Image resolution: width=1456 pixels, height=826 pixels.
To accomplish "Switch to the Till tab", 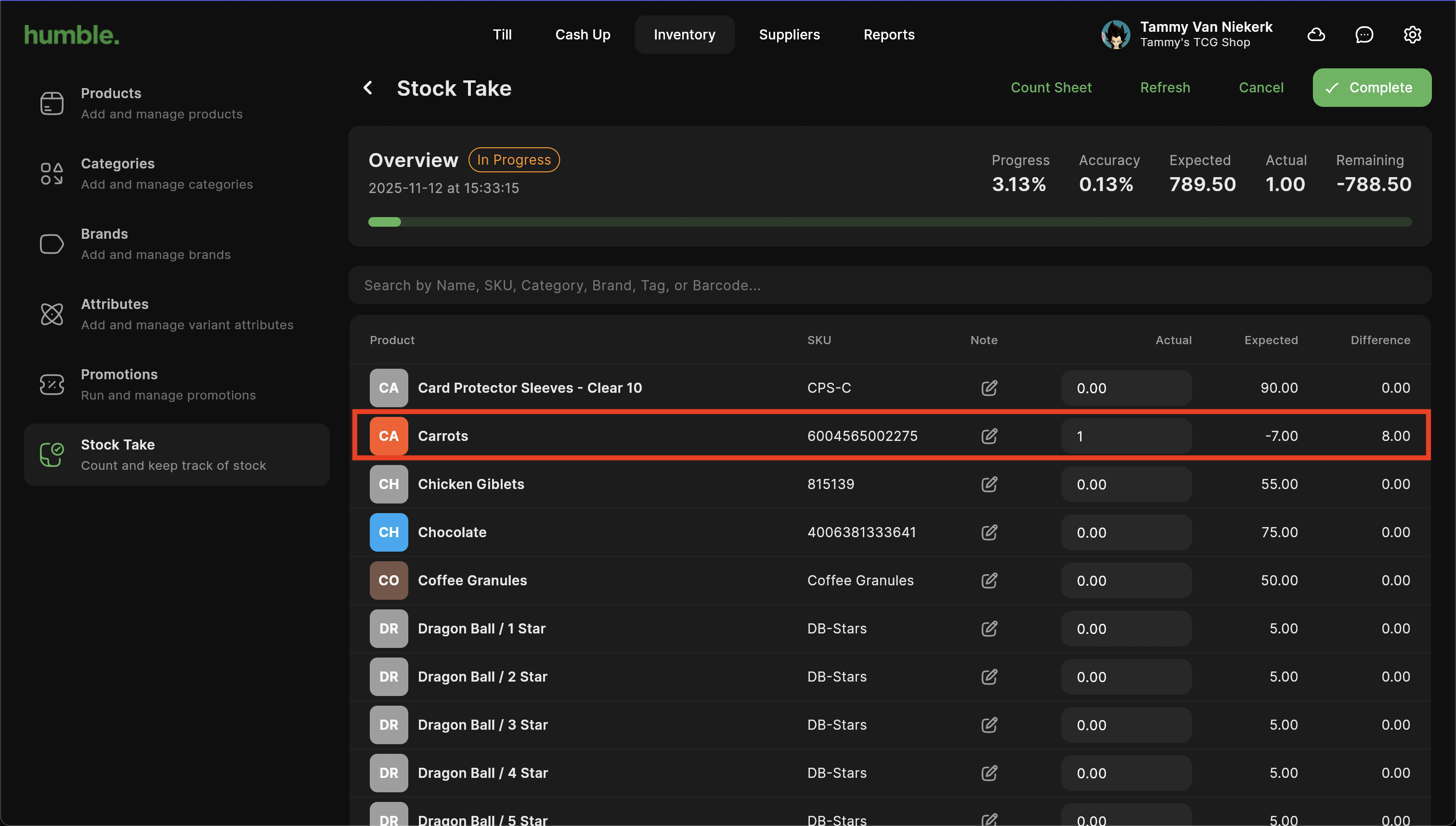I will pyautogui.click(x=502, y=35).
